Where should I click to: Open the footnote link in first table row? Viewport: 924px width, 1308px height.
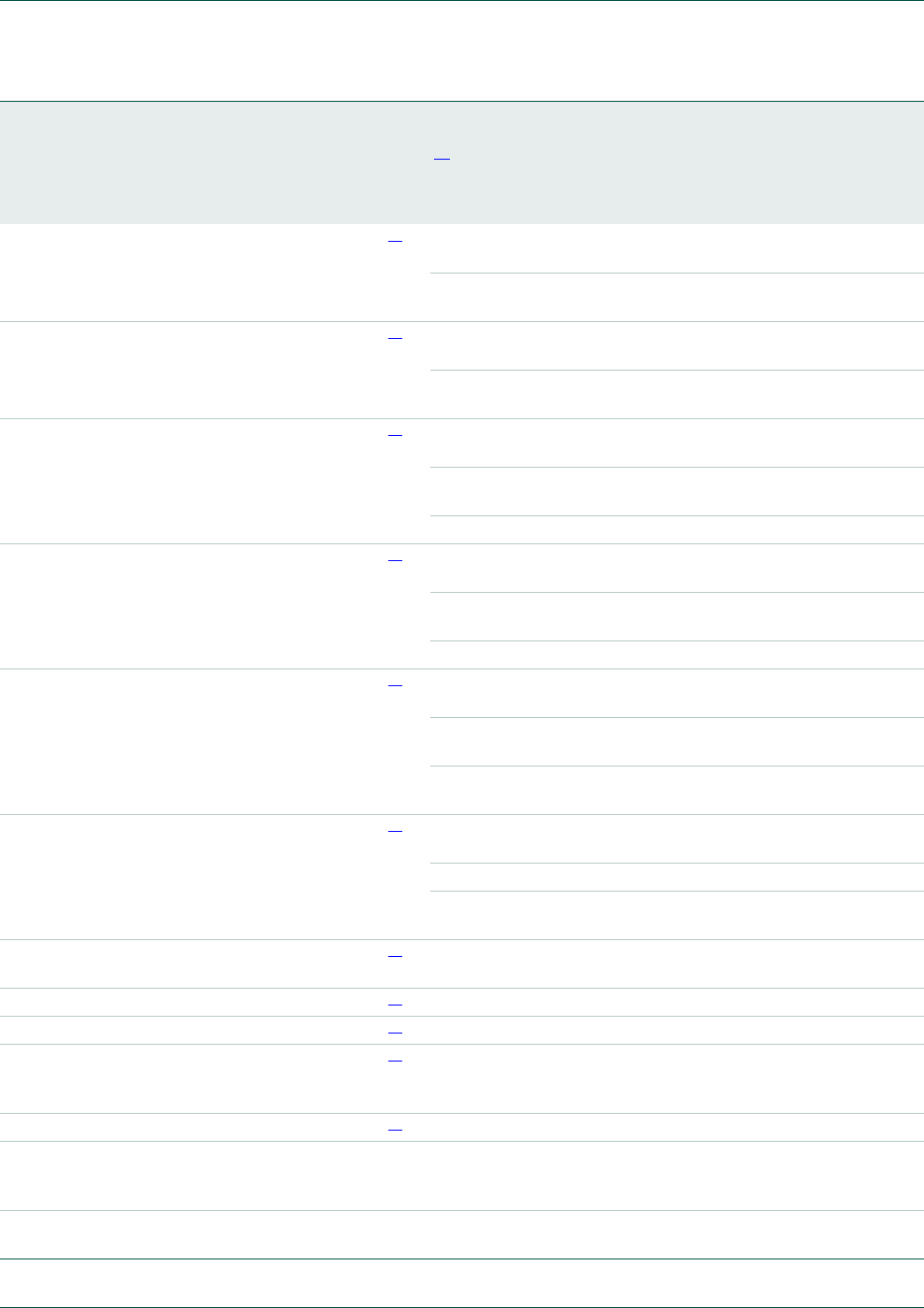coord(394,240)
